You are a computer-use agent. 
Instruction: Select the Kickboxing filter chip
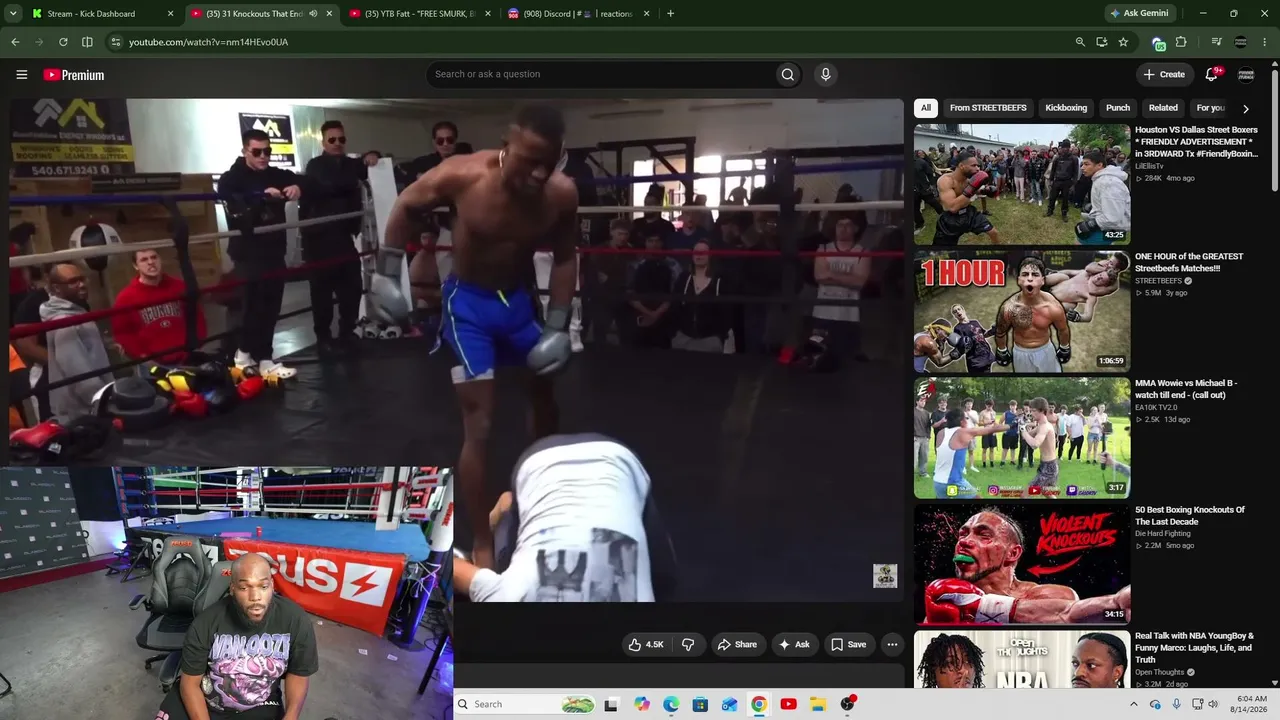click(1066, 108)
